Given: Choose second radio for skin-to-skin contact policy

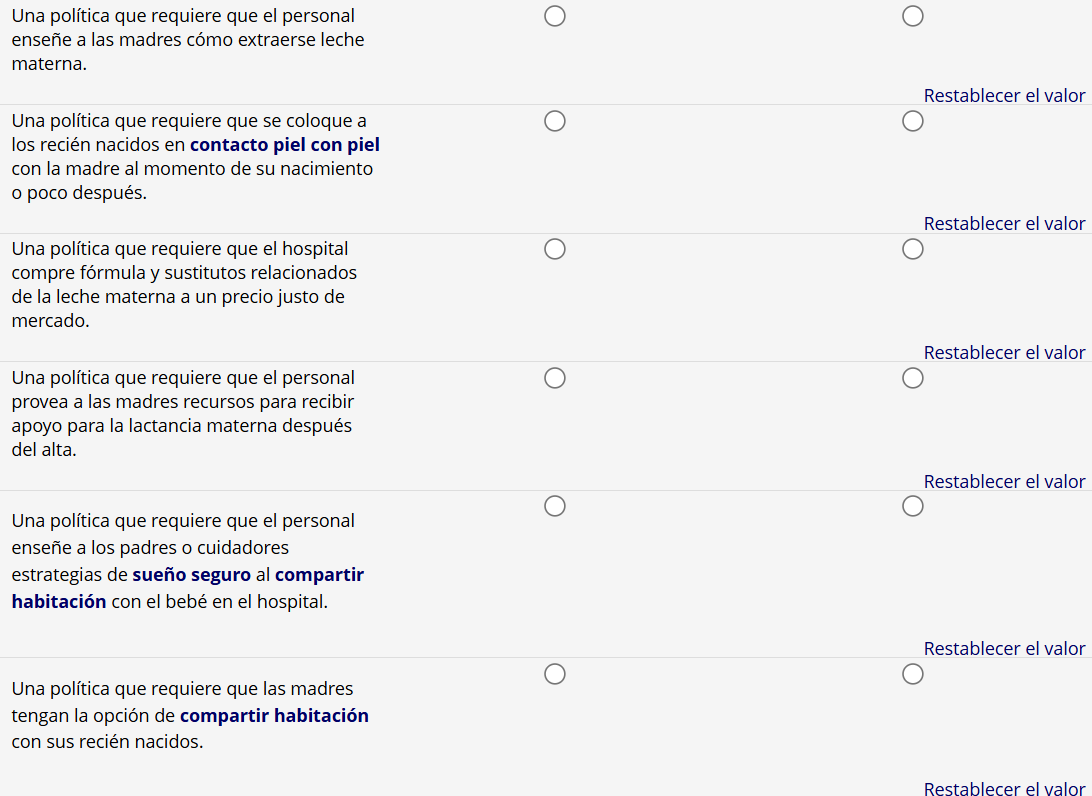Looking at the screenshot, I should point(912,121).
